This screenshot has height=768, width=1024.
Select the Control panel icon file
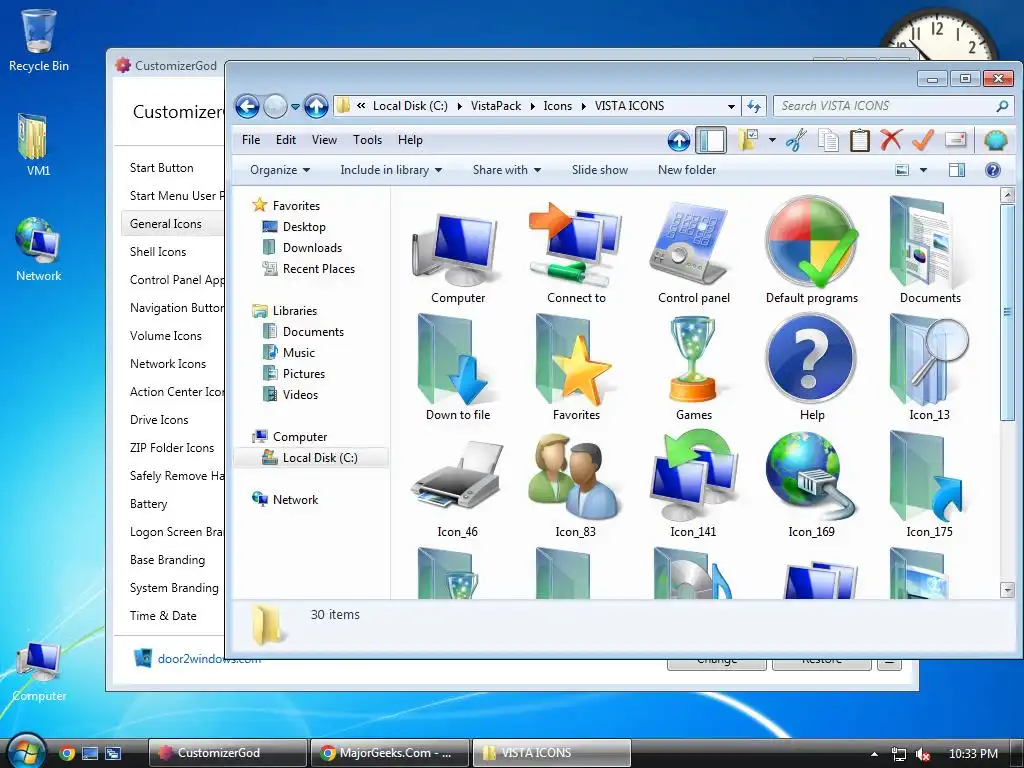pyautogui.click(x=694, y=253)
